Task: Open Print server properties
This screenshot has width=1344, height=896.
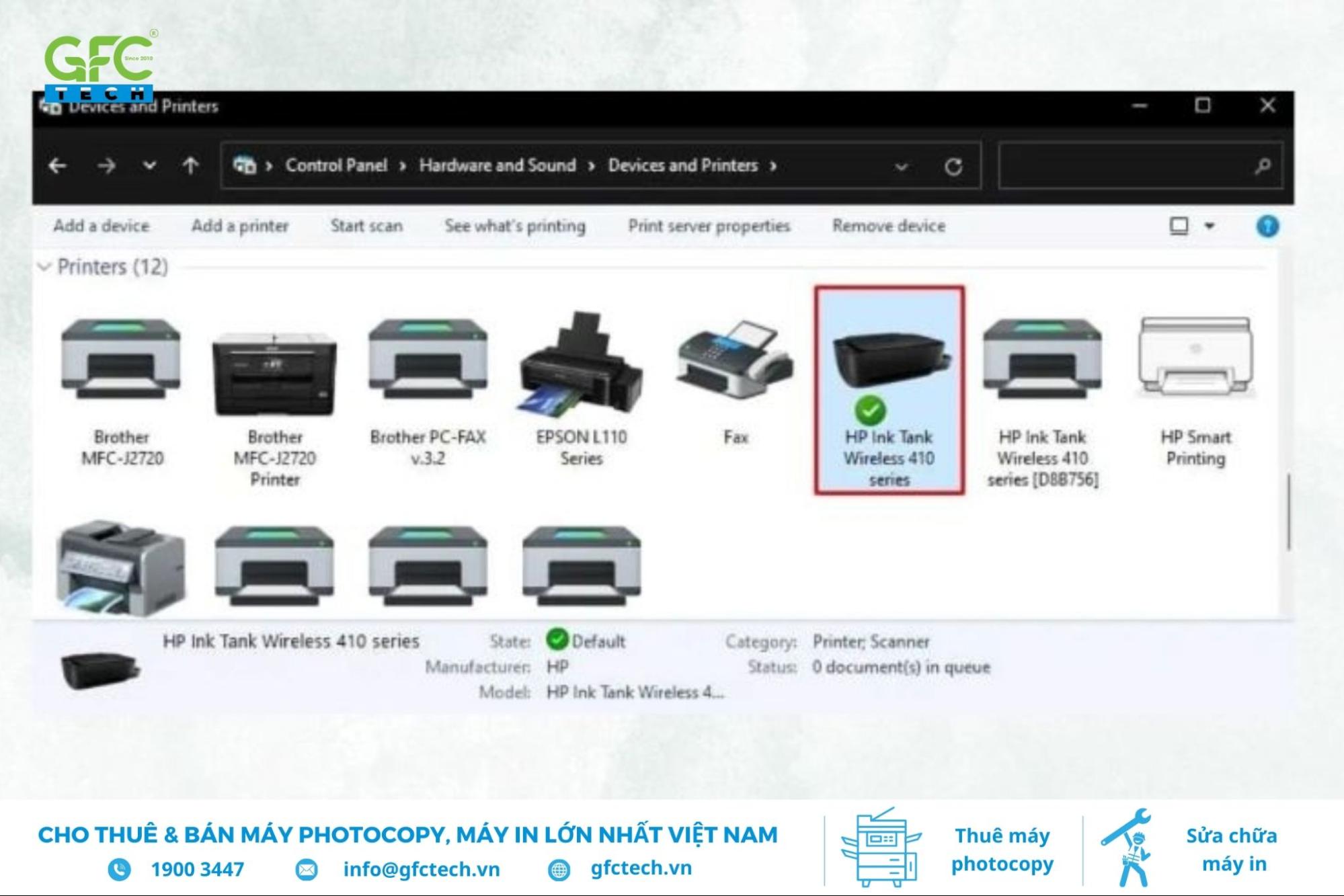Action: point(709,227)
